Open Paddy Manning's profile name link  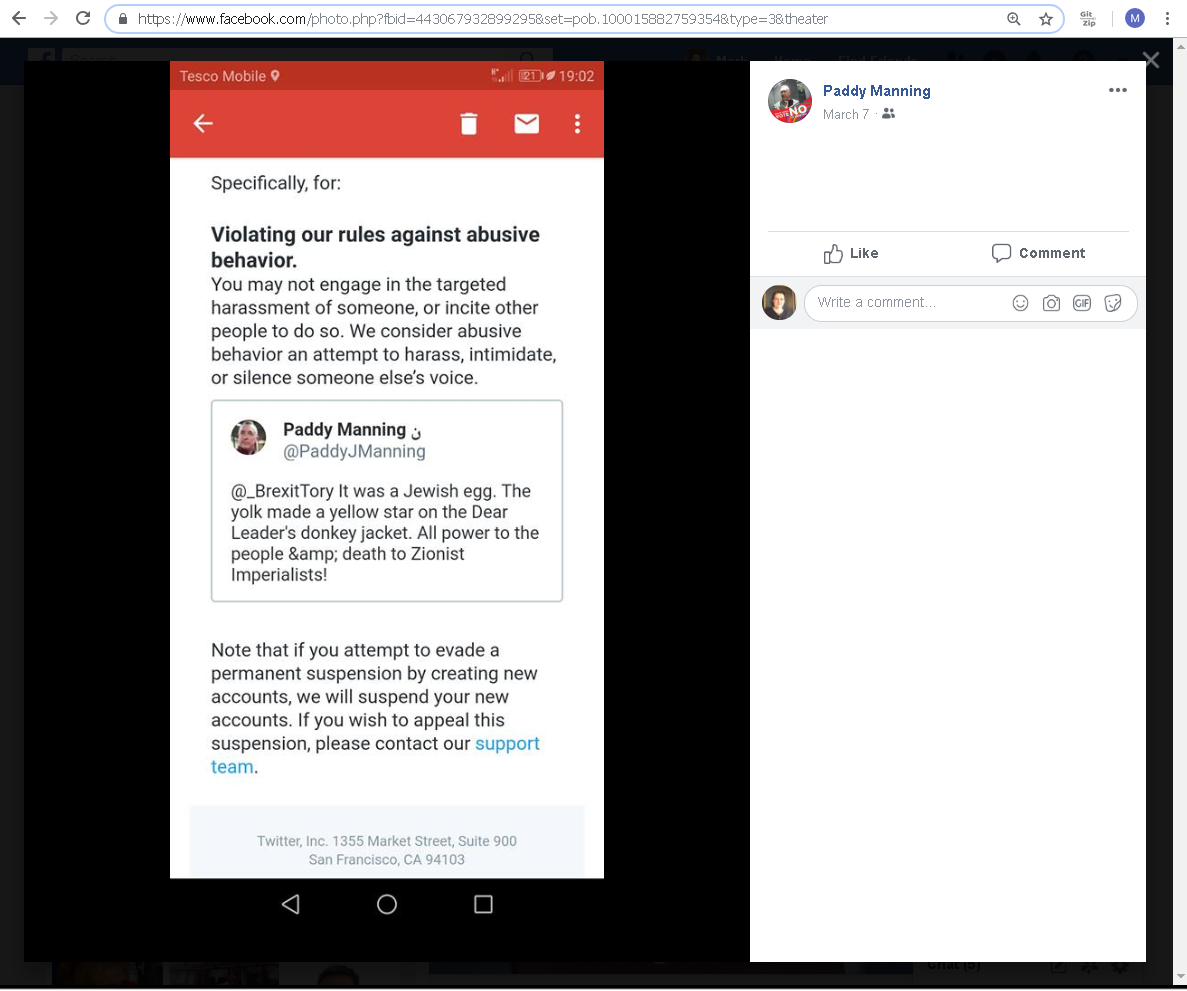click(x=876, y=91)
